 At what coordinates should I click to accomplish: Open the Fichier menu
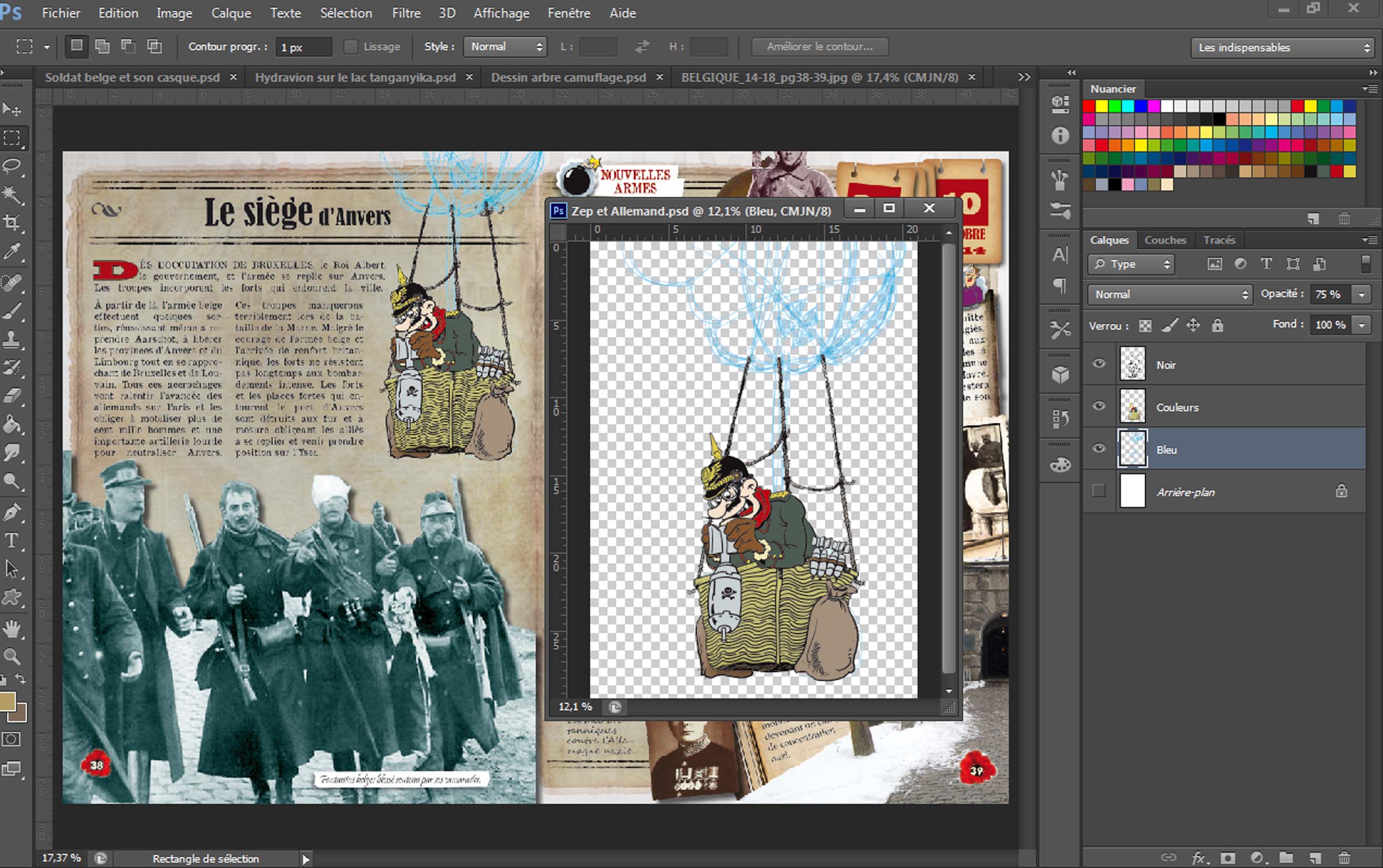61,13
